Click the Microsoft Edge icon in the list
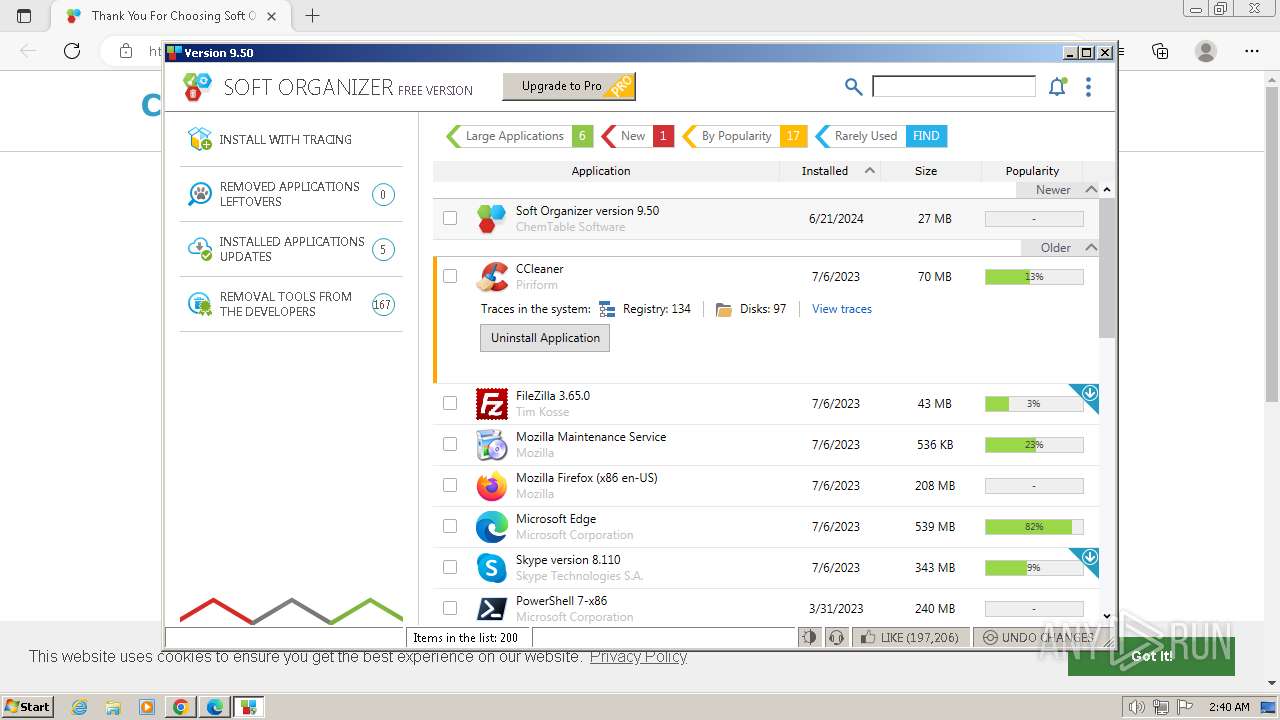 click(492, 527)
